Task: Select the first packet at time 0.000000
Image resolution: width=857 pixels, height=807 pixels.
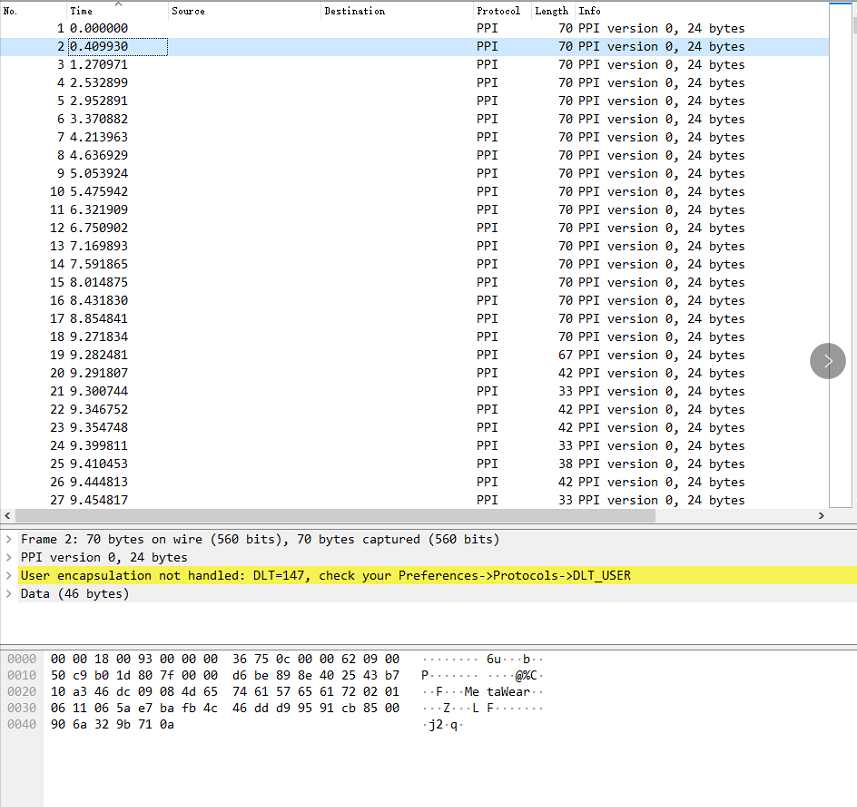Action: click(300, 28)
